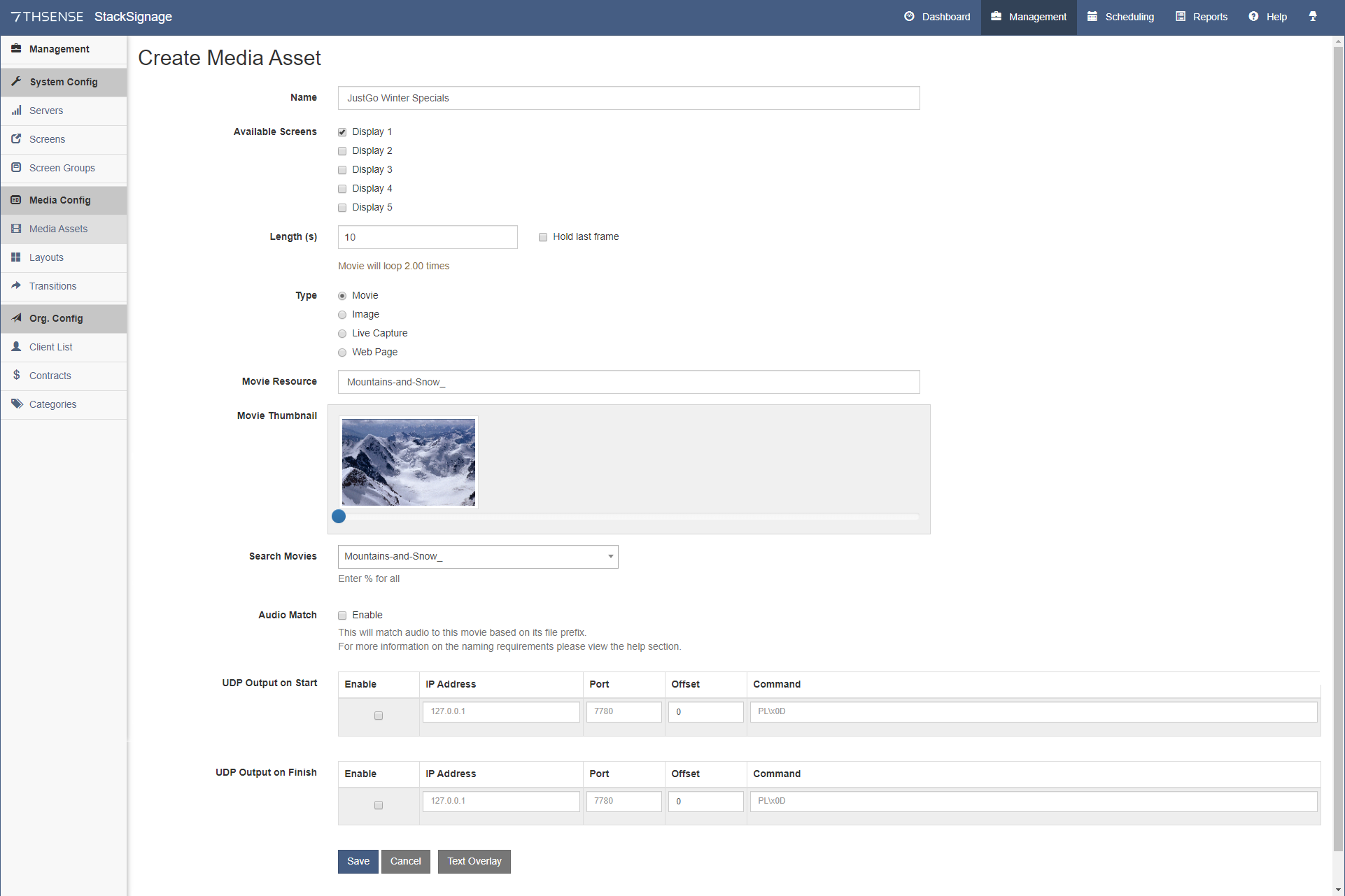The height and width of the screenshot is (896, 1345).
Task: Enable UDP Output on Finish checkbox
Action: [x=379, y=805]
